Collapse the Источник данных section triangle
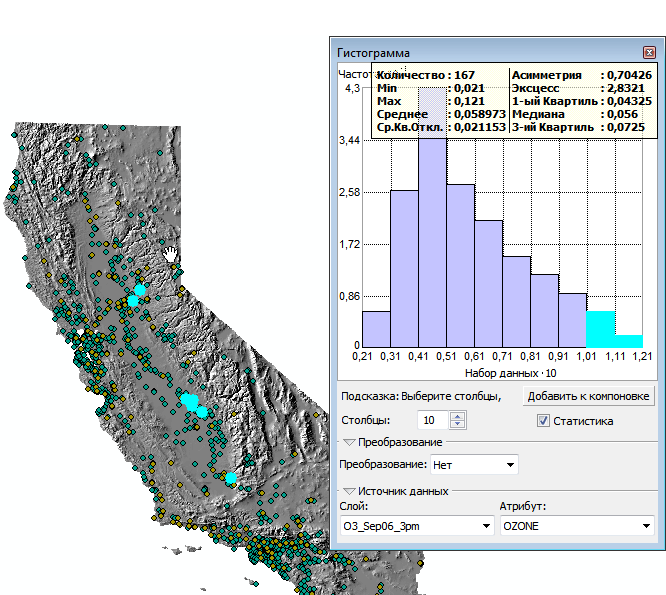 [348, 491]
